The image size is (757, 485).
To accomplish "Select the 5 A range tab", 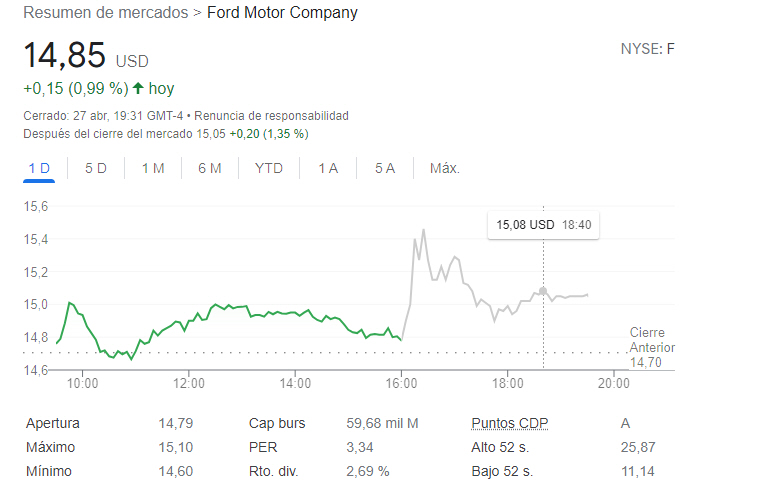I will (385, 168).
